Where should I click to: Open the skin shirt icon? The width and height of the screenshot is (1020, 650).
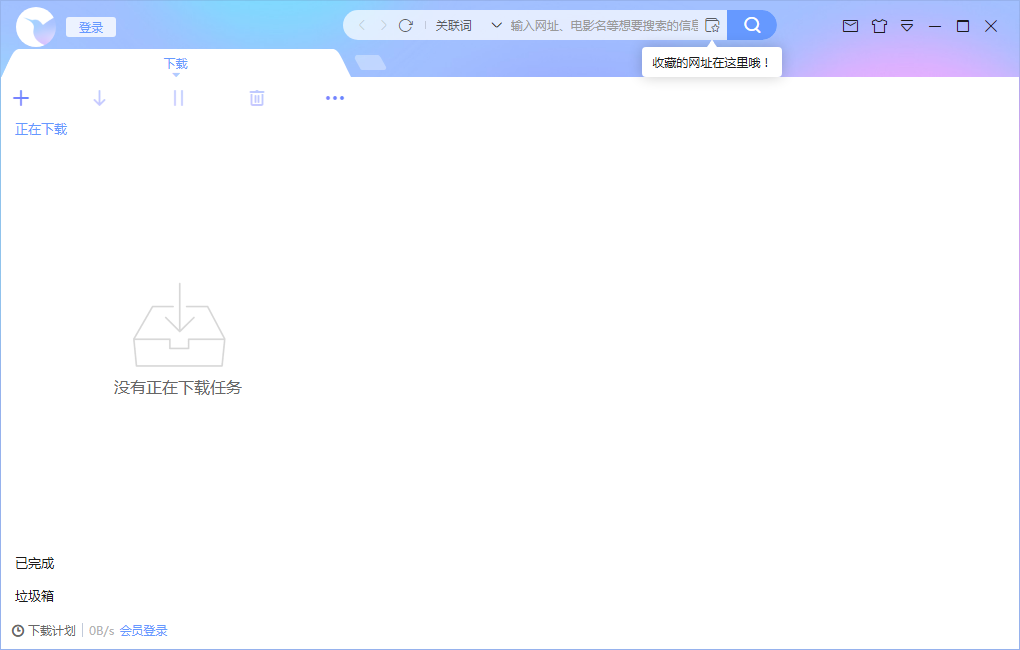879,26
